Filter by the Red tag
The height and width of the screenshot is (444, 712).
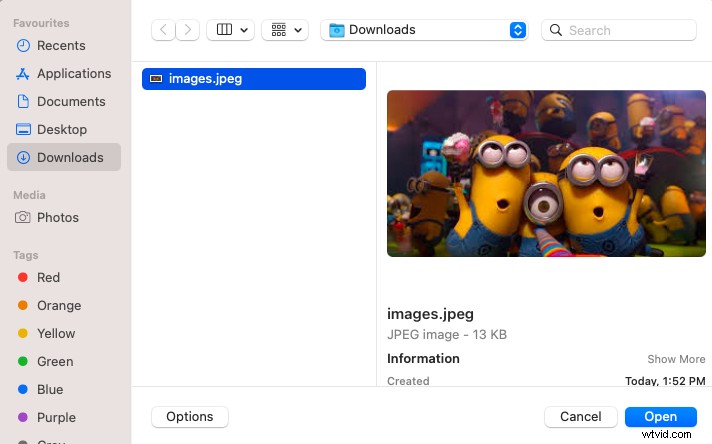[64, 277]
